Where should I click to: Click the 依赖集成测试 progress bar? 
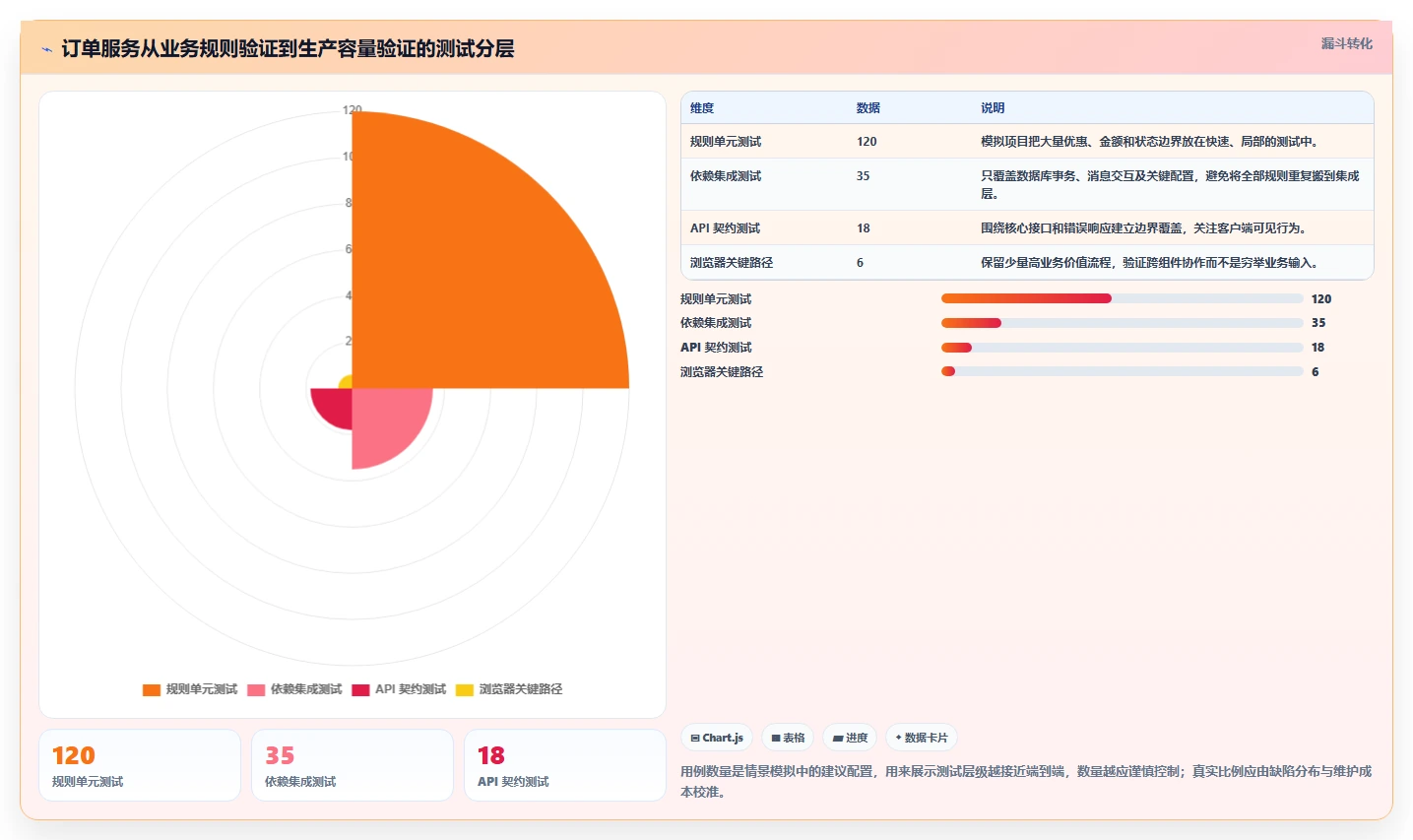point(1122,323)
